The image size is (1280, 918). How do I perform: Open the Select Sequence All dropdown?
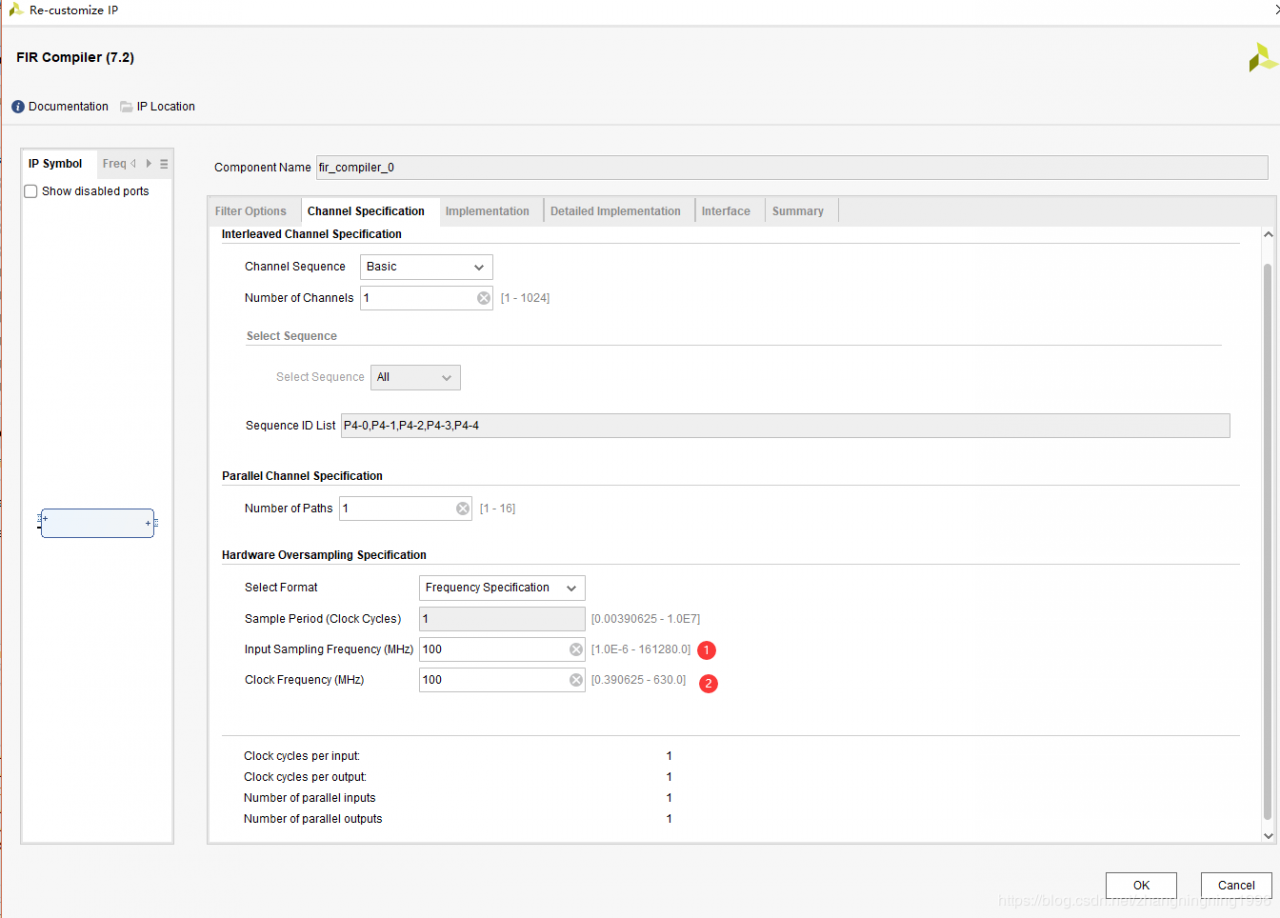[415, 377]
